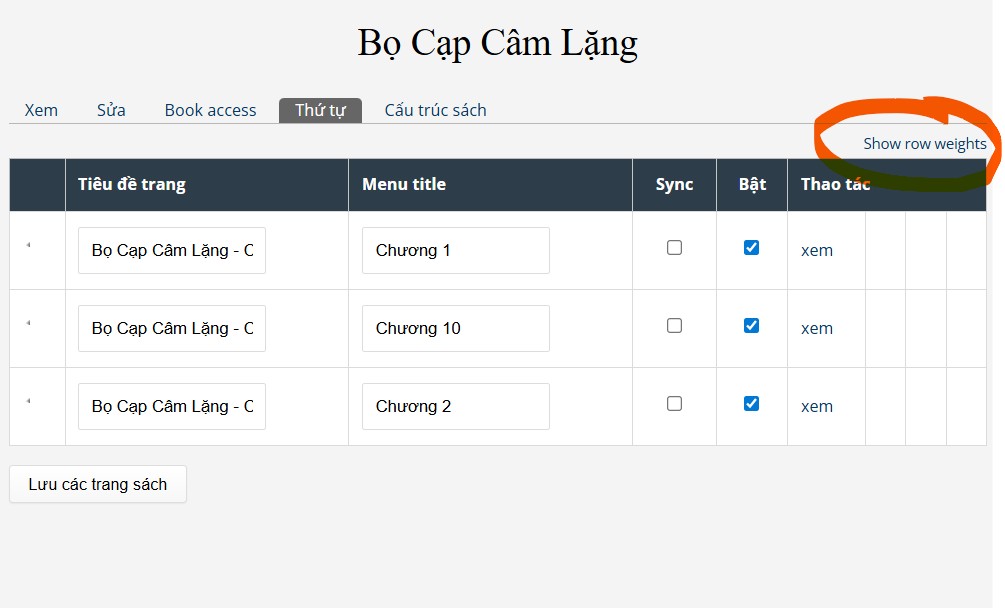Click the Show row weights link
Image resolution: width=1005 pixels, height=608 pixels.
click(924, 144)
